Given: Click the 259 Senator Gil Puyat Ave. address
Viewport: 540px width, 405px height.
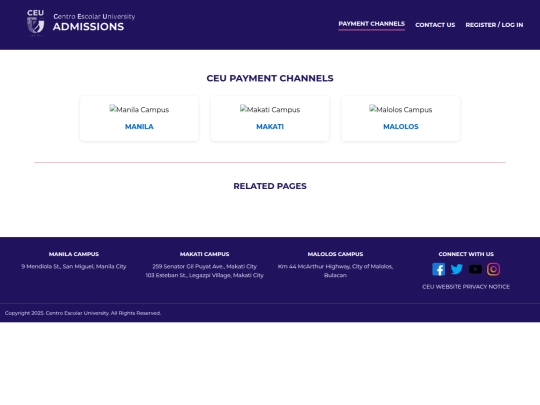Looking at the screenshot, I should (205, 266).
